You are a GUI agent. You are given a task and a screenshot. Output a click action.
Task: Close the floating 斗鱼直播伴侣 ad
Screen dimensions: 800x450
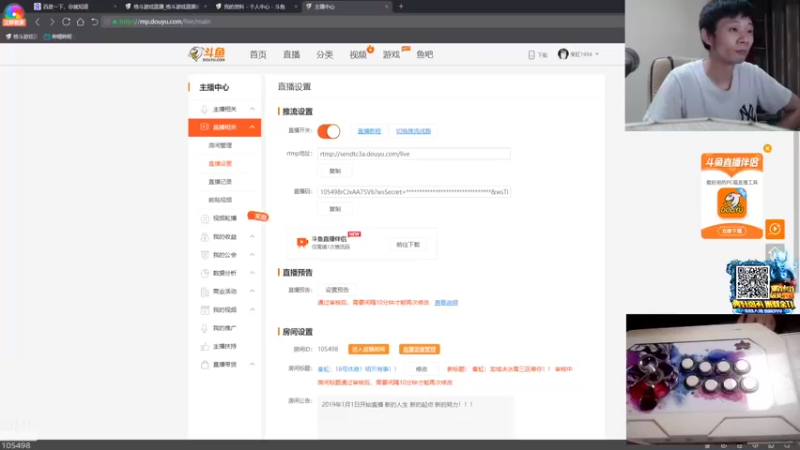click(x=767, y=148)
